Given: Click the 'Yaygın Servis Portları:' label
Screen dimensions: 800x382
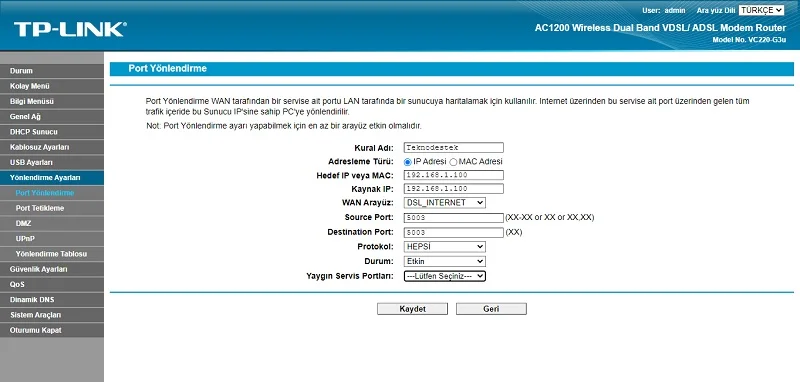Looking at the screenshot, I should (x=350, y=276).
